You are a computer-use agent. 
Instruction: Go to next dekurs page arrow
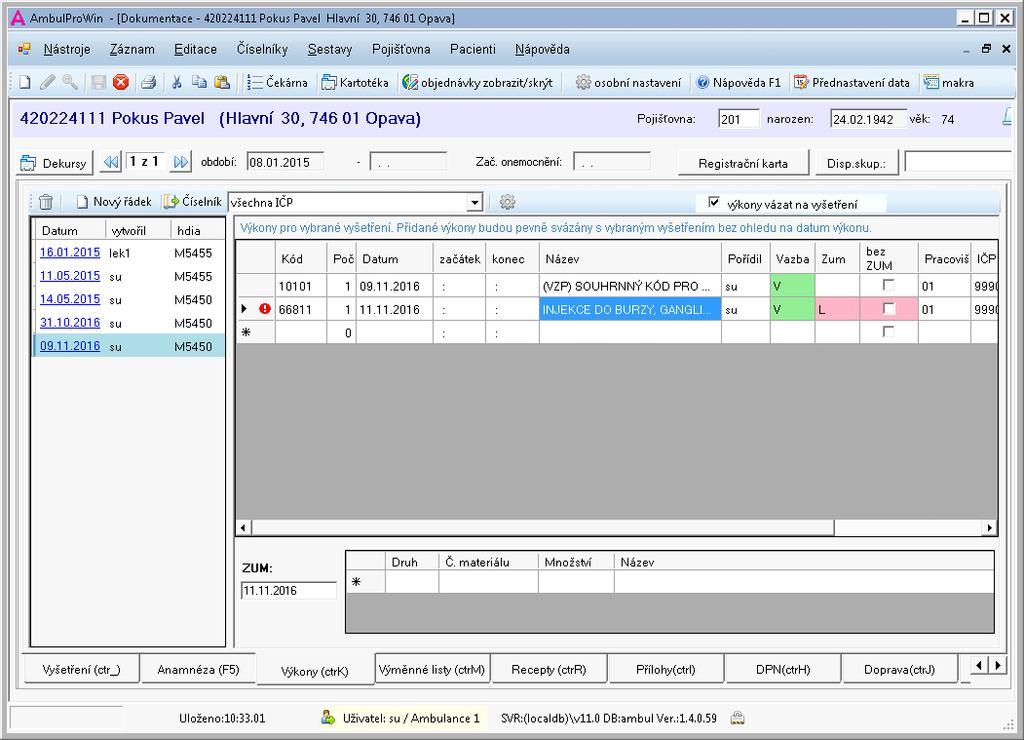181,161
